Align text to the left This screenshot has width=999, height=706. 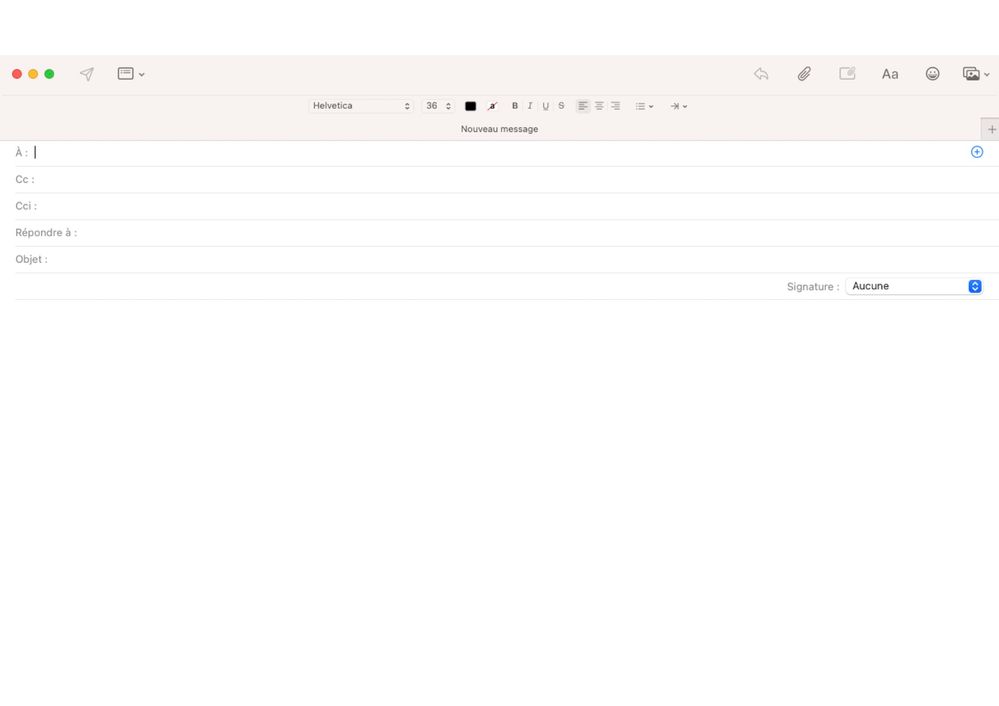pos(582,106)
